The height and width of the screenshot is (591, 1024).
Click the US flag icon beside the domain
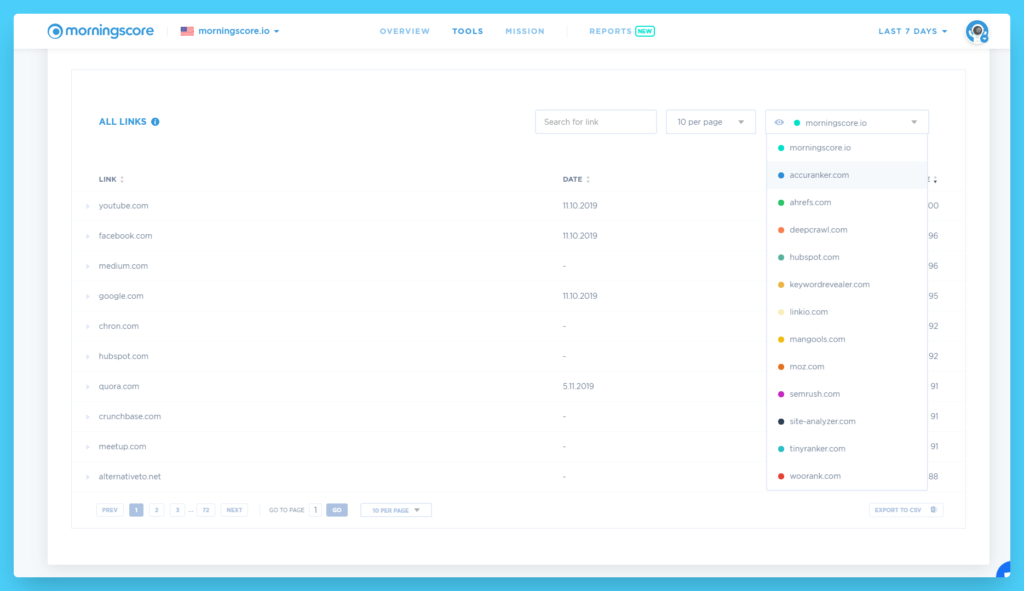pos(187,31)
